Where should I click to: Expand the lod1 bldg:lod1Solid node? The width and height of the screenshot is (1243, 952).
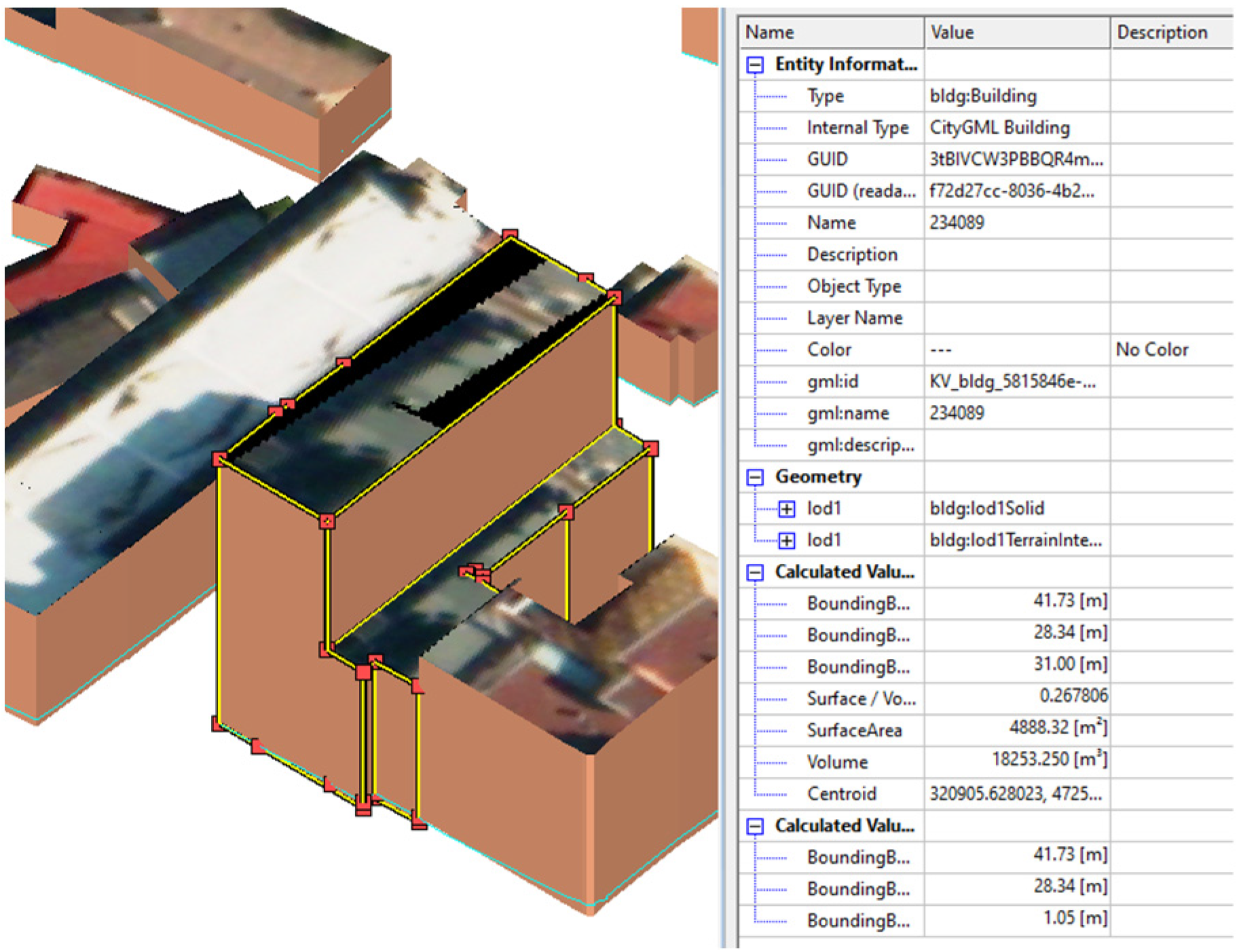pyautogui.click(x=786, y=509)
